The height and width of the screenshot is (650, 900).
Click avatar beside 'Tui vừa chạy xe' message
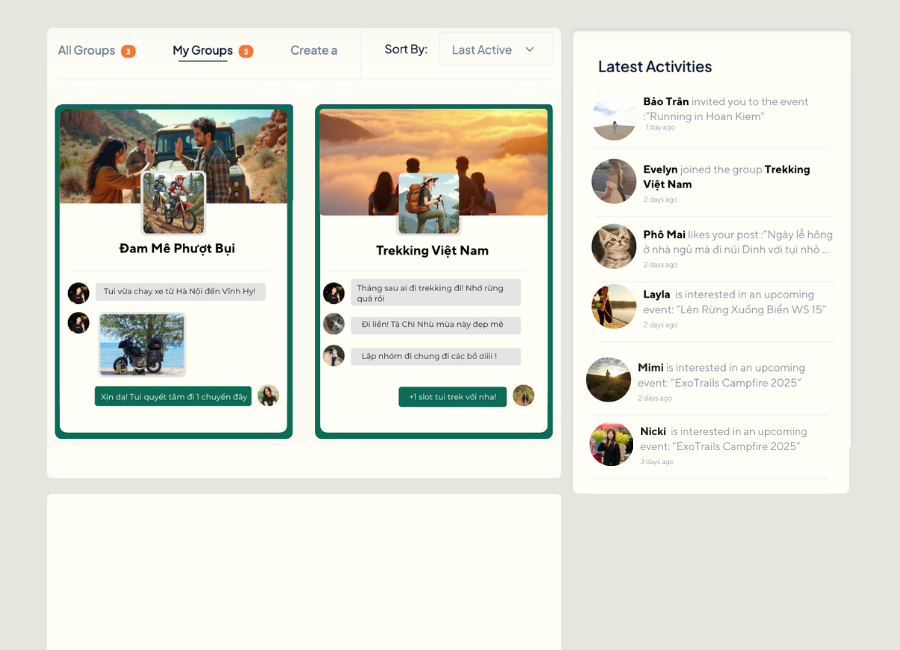click(79, 293)
